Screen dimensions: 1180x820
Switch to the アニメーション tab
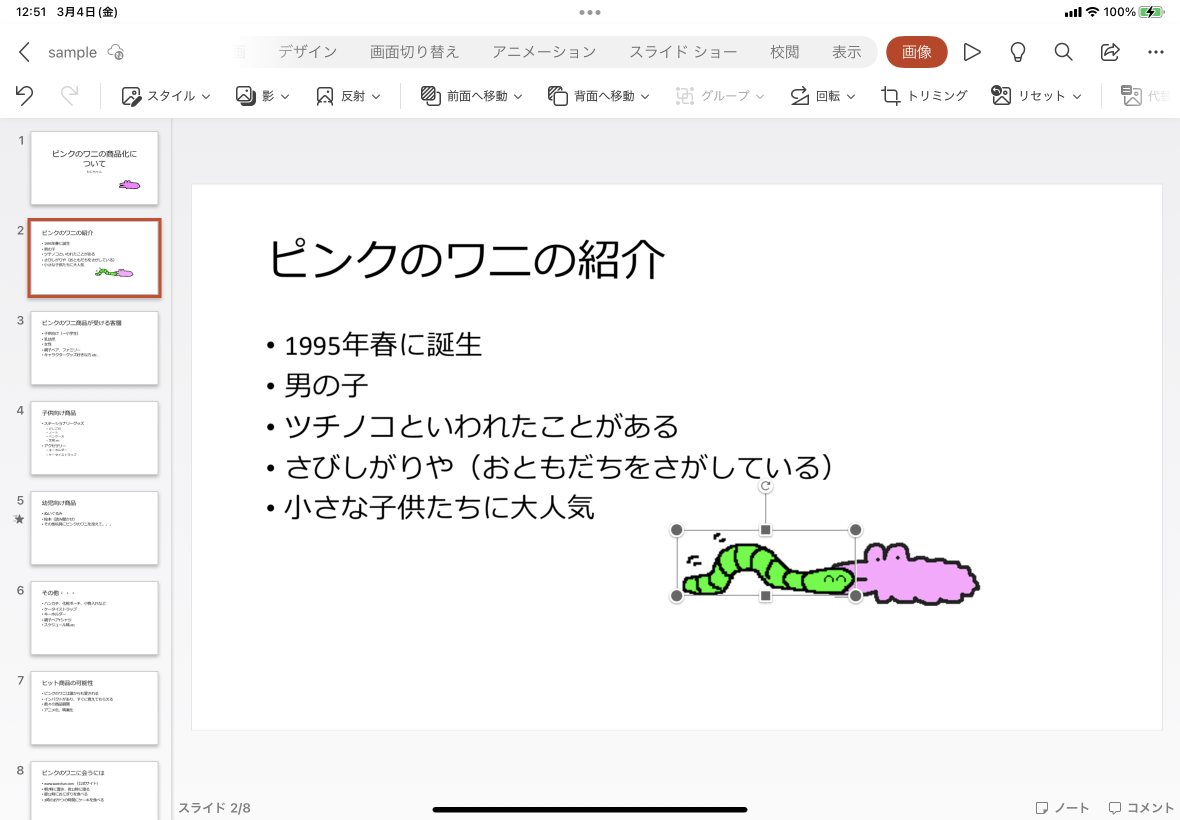pos(543,52)
